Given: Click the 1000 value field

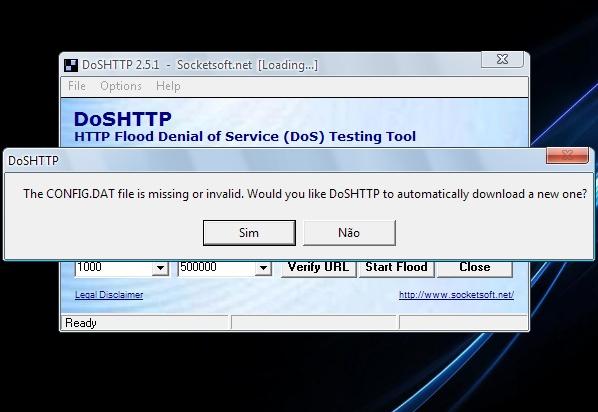Looking at the screenshot, I should click(113, 268).
